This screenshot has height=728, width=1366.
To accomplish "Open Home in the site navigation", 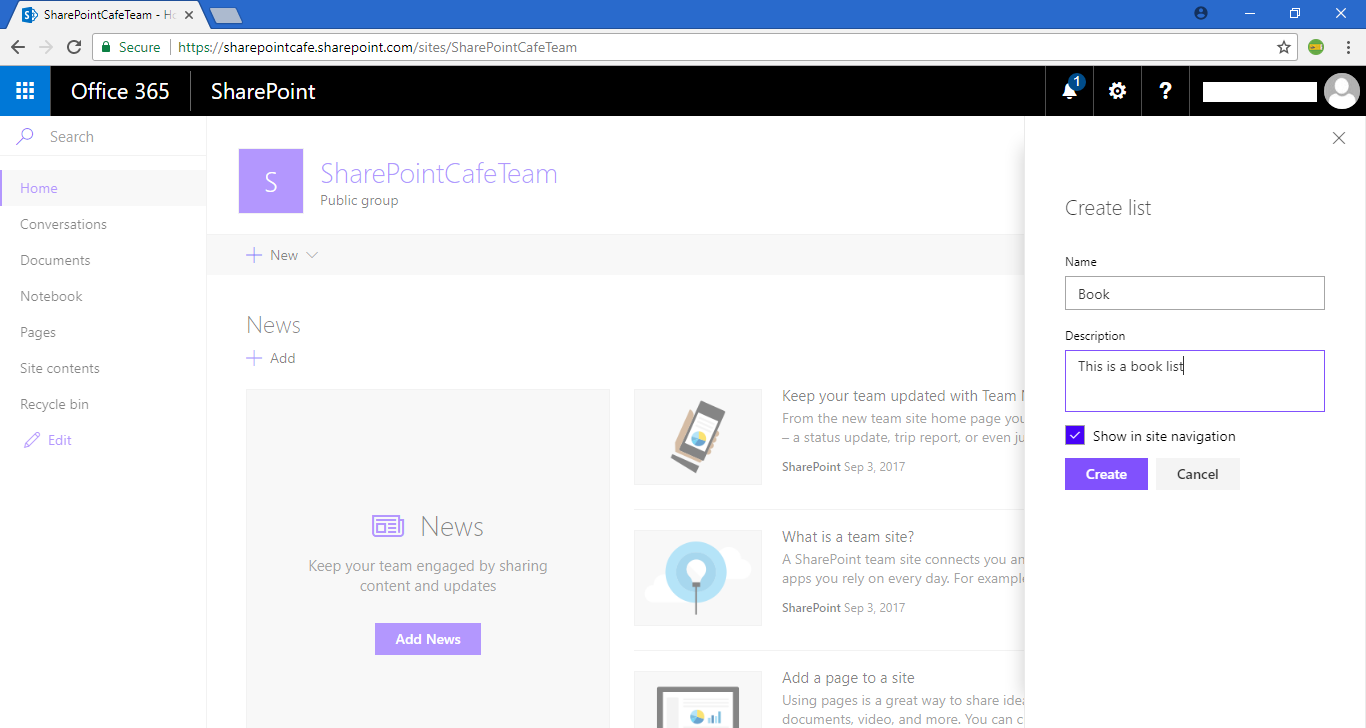I will point(39,188).
